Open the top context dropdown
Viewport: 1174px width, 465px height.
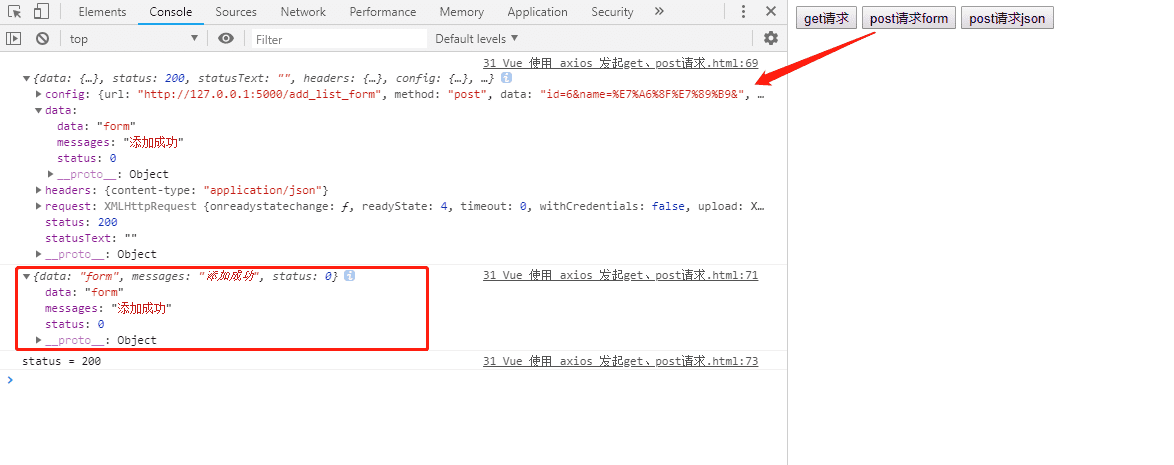pyautogui.click(x=134, y=38)
